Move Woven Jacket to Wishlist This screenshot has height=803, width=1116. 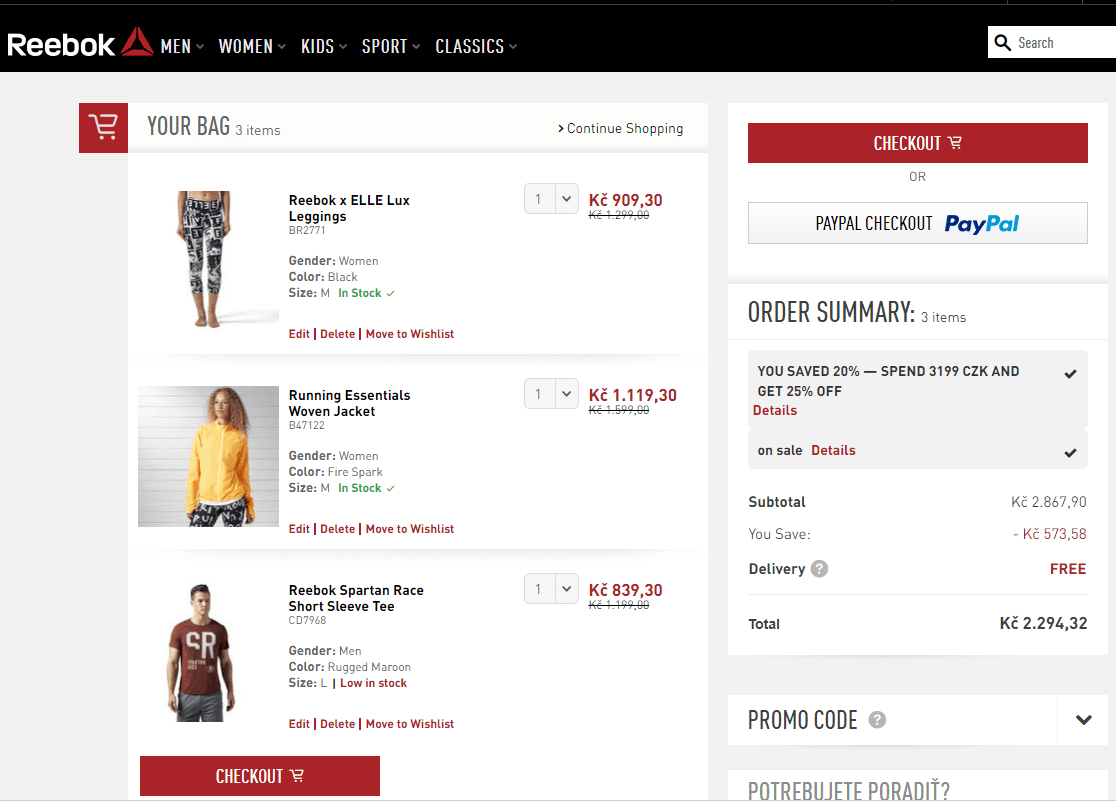(x=410, y=529)
